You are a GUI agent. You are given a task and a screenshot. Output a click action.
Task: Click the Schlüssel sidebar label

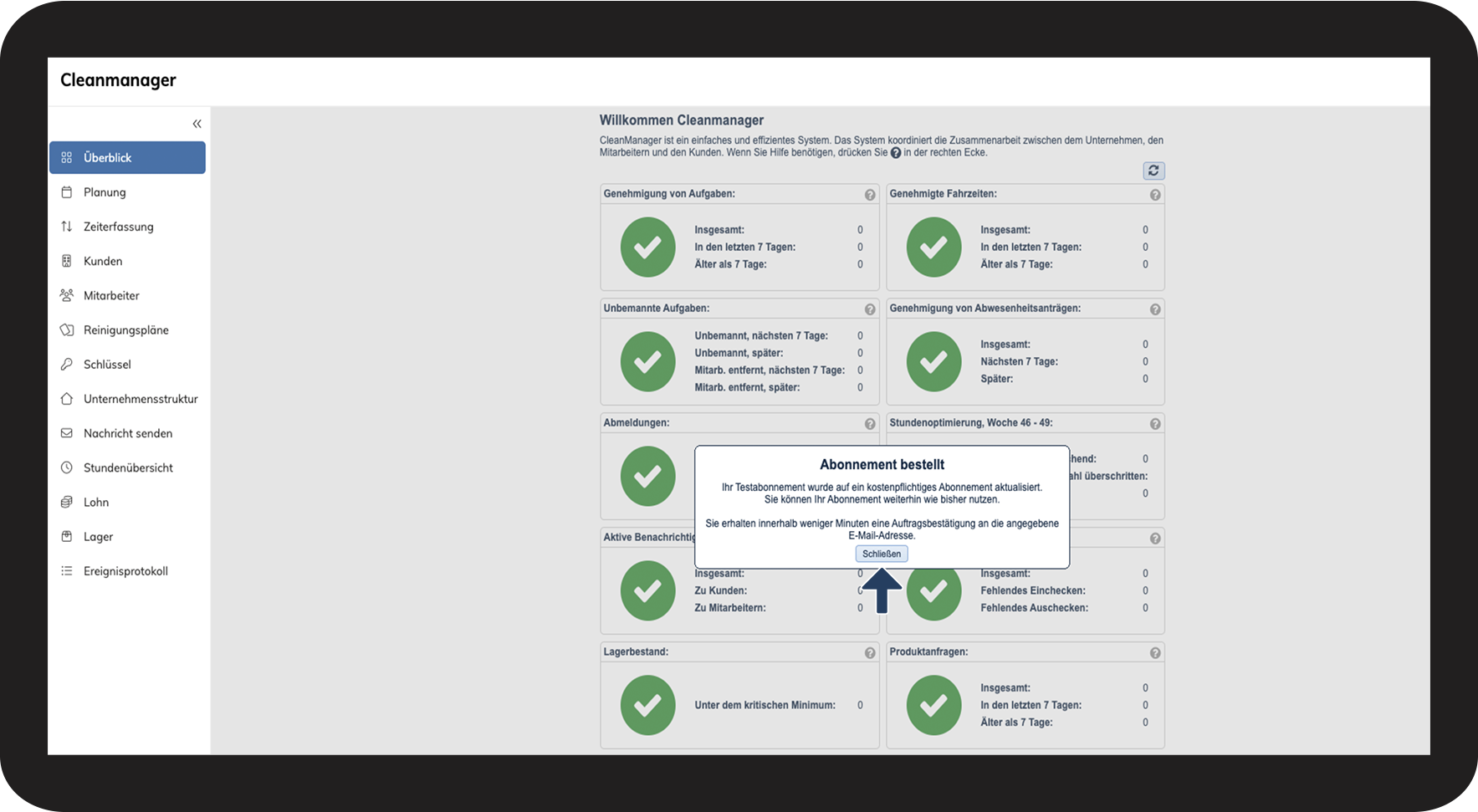coord(107,365)
